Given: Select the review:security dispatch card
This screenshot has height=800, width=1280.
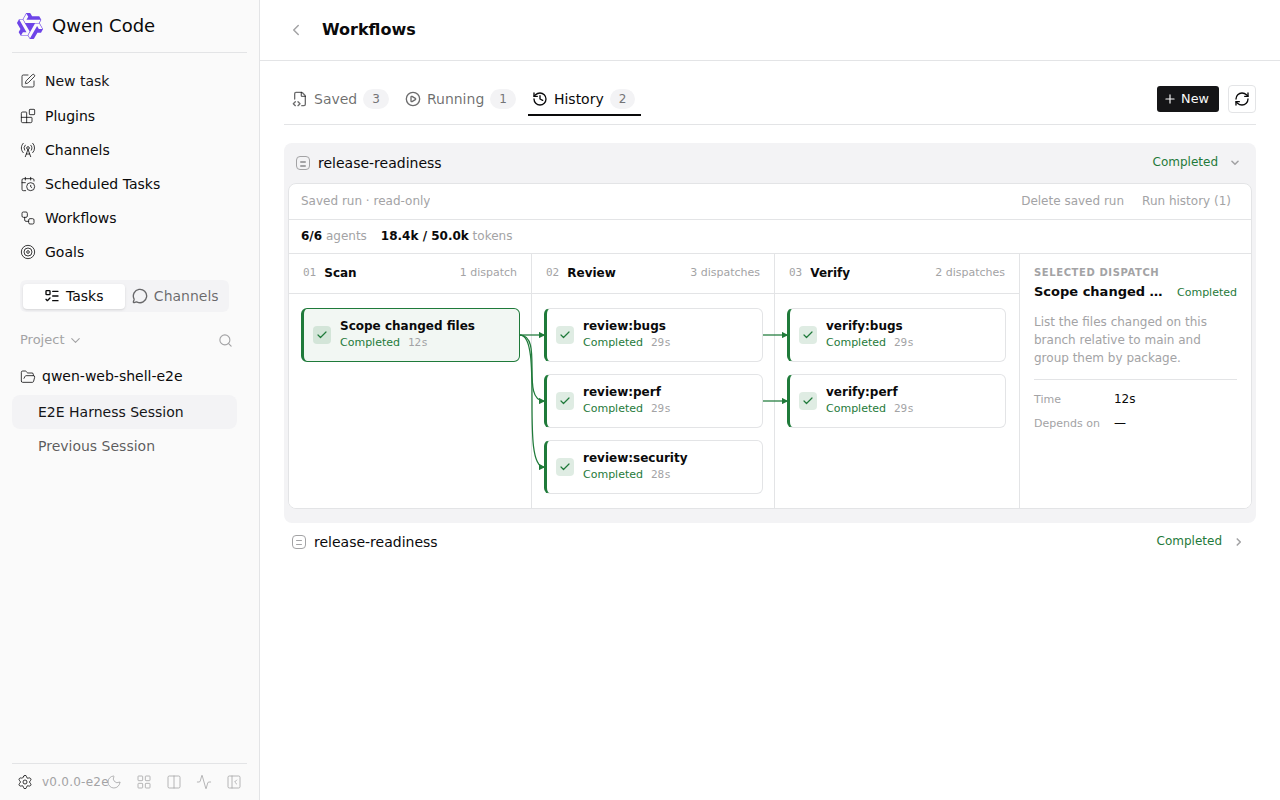Looking at the screenshot, I should [653, 467].
